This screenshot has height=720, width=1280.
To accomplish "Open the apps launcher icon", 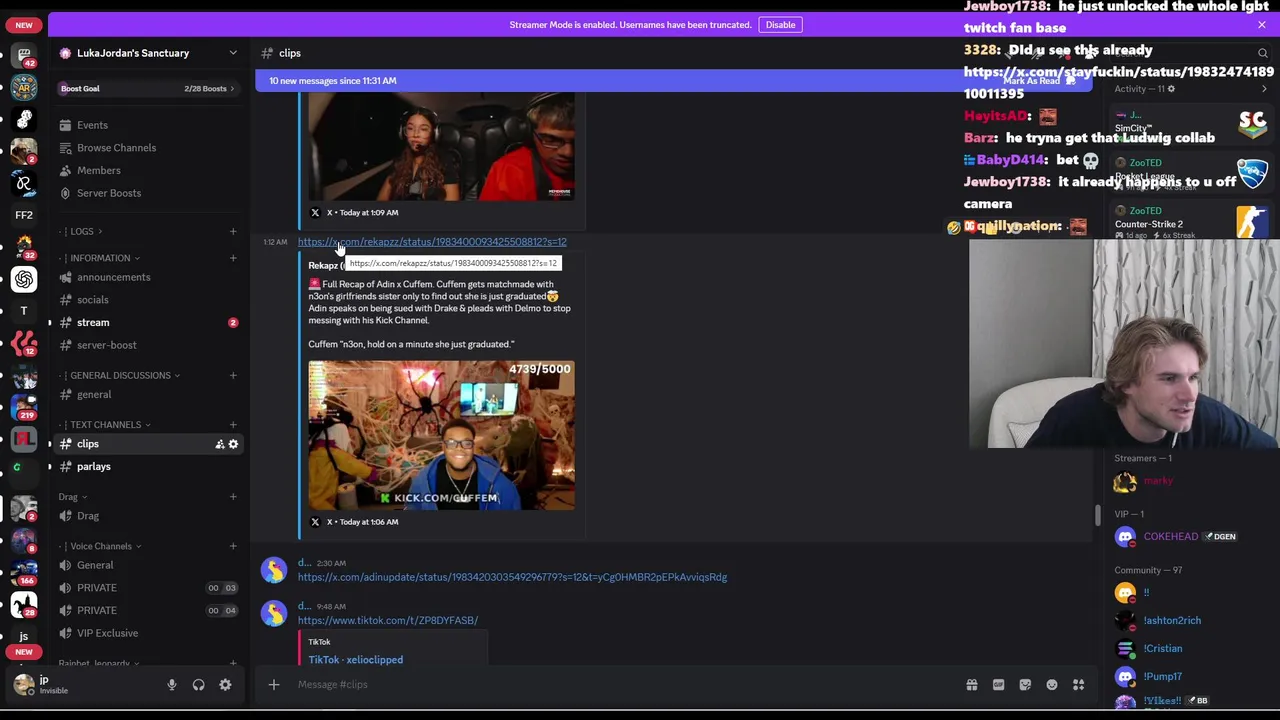I will [1078, 685].
